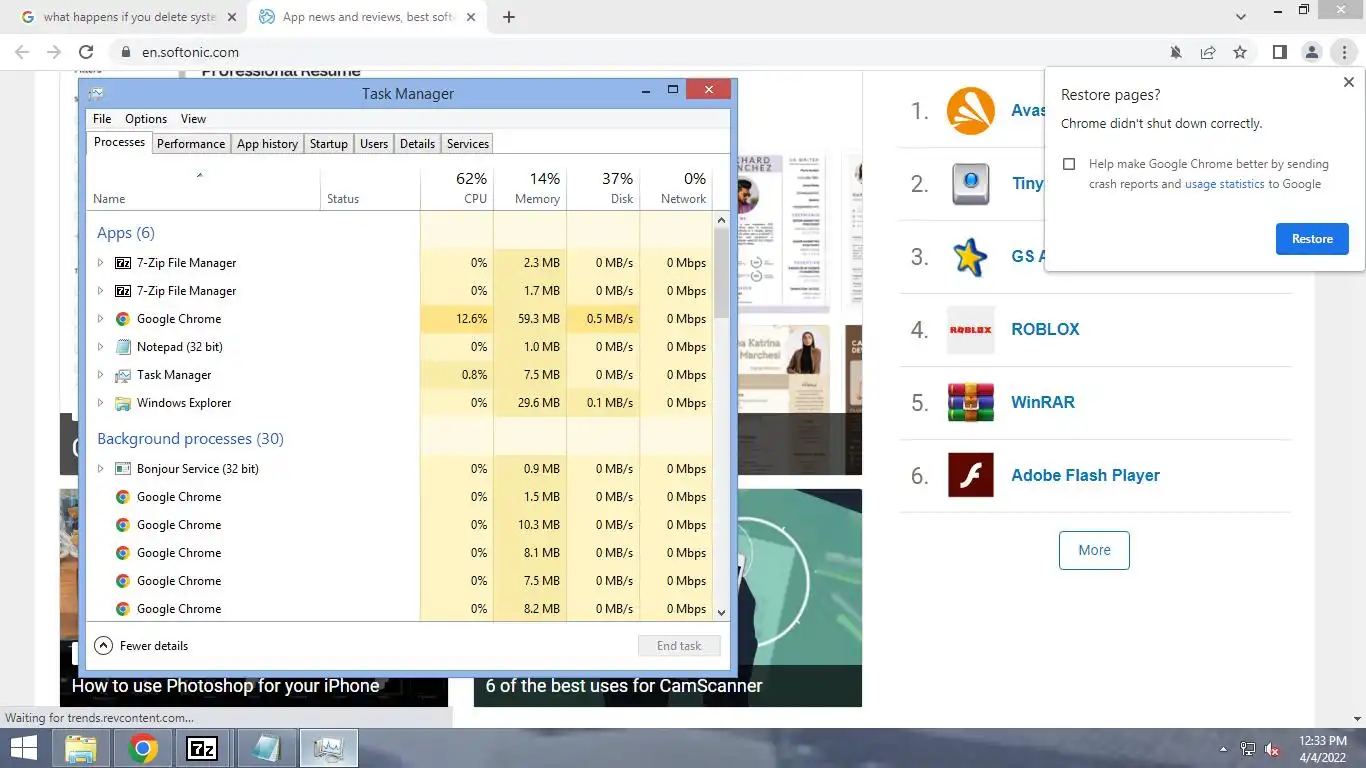Reload the Chrome page
Screen dimensions: 1366x768
pos(86,52)
